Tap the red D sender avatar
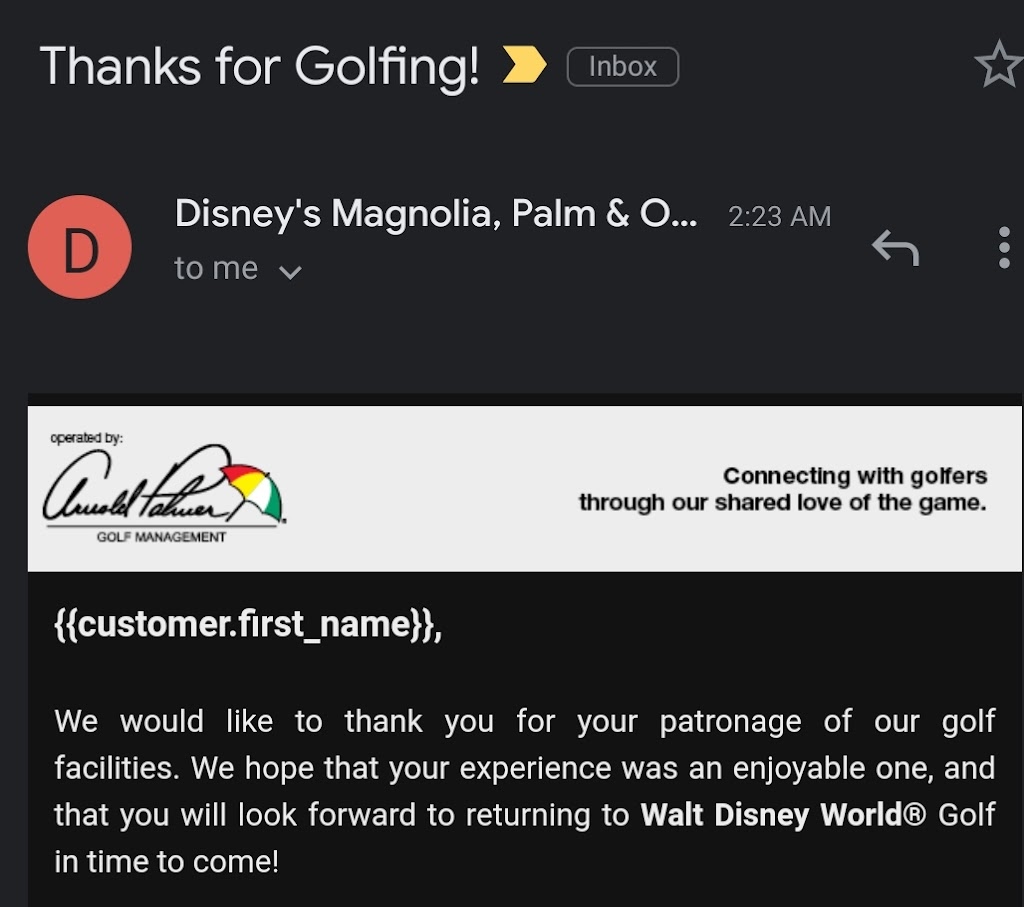 coord(80,247)
